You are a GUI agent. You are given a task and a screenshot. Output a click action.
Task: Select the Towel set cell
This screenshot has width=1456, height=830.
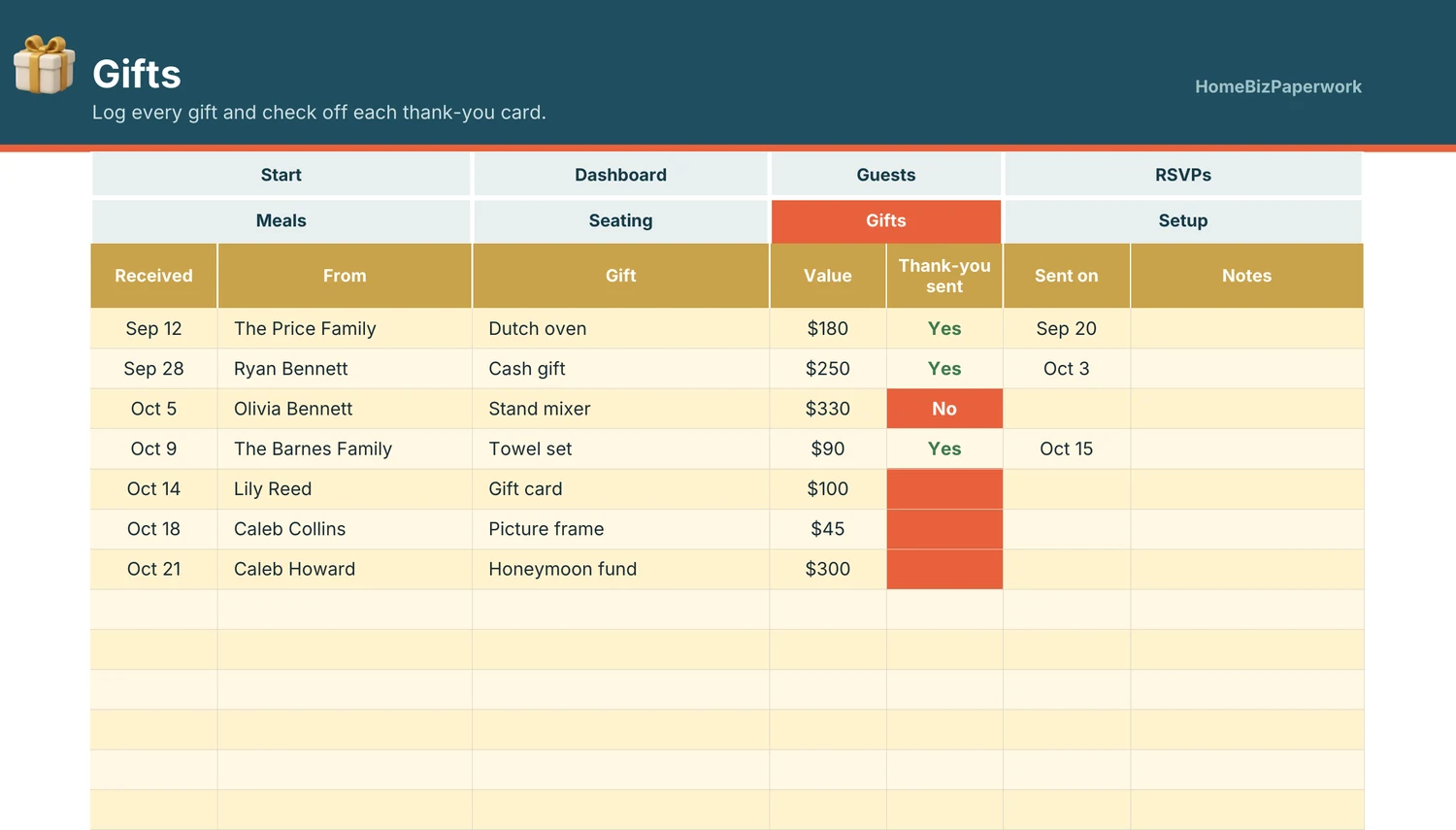pyautogui.click(x=621, y=448)
